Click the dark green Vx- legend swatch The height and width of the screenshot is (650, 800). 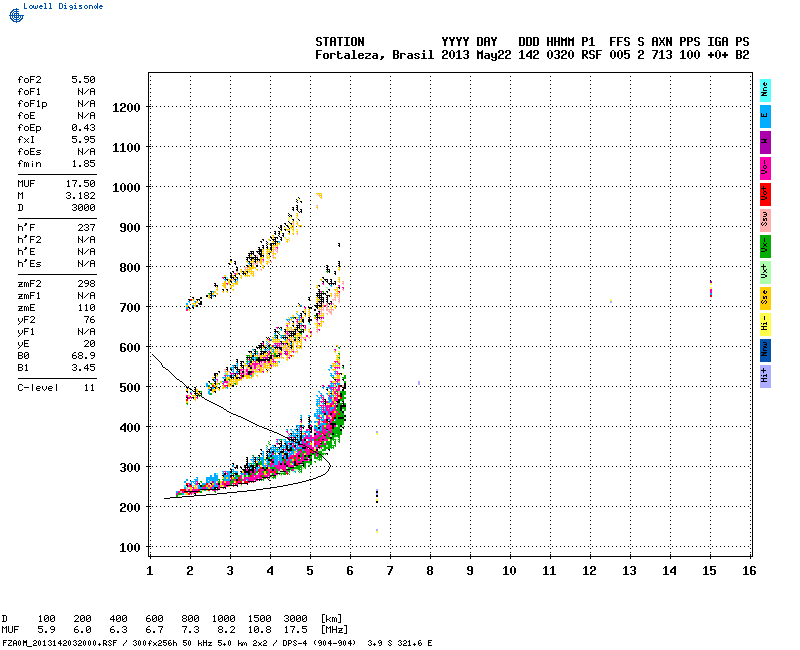765,245
